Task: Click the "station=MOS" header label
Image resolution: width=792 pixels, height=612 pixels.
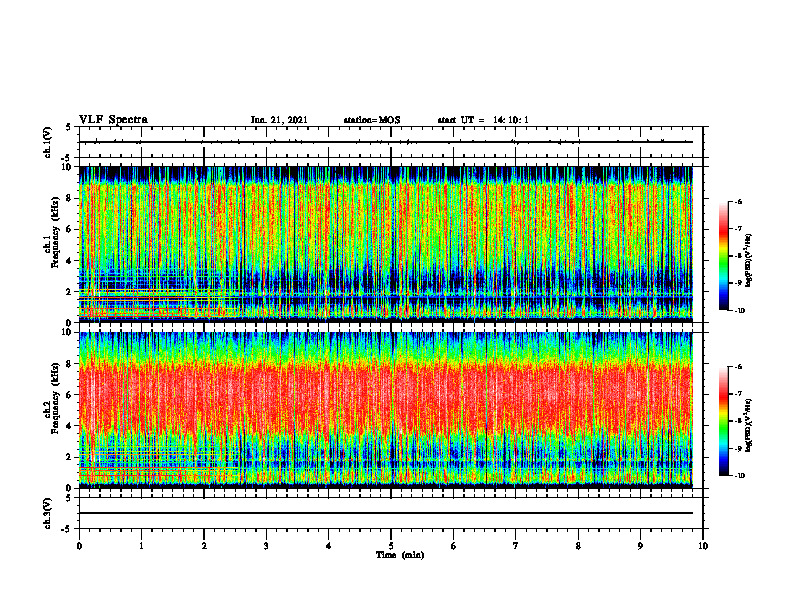Action: tap(372, 120)
